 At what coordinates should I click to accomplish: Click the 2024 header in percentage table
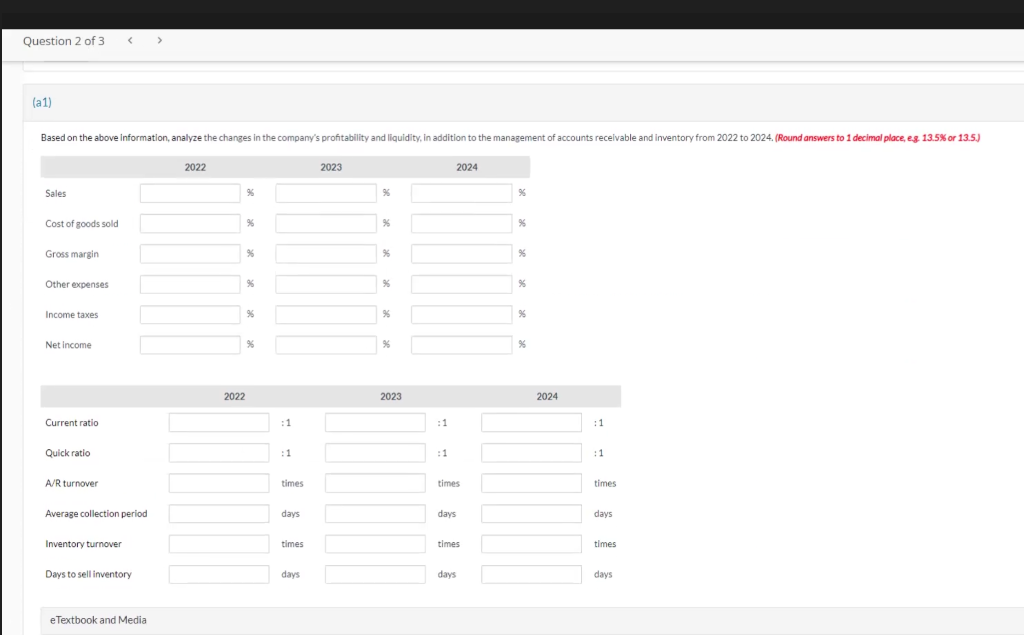click(467, 167)
